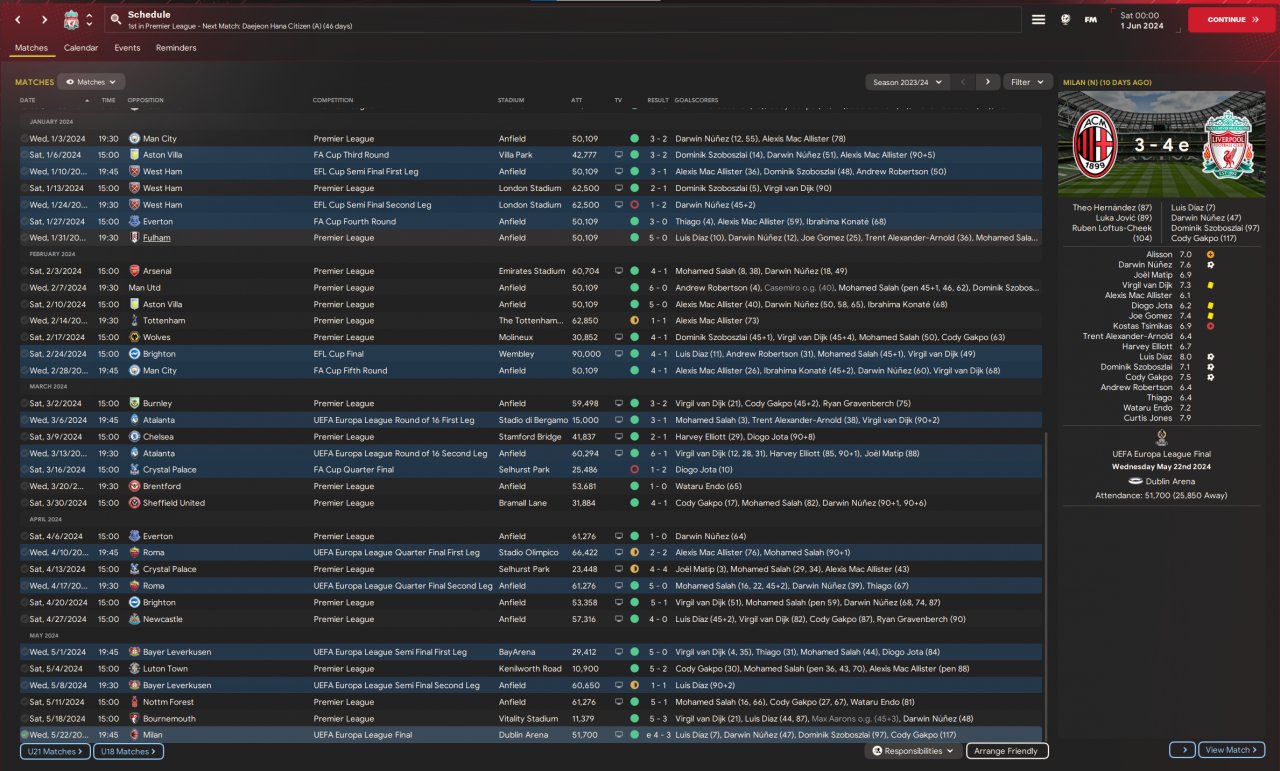Open the Fulham opposition link

tap(157, 238)
